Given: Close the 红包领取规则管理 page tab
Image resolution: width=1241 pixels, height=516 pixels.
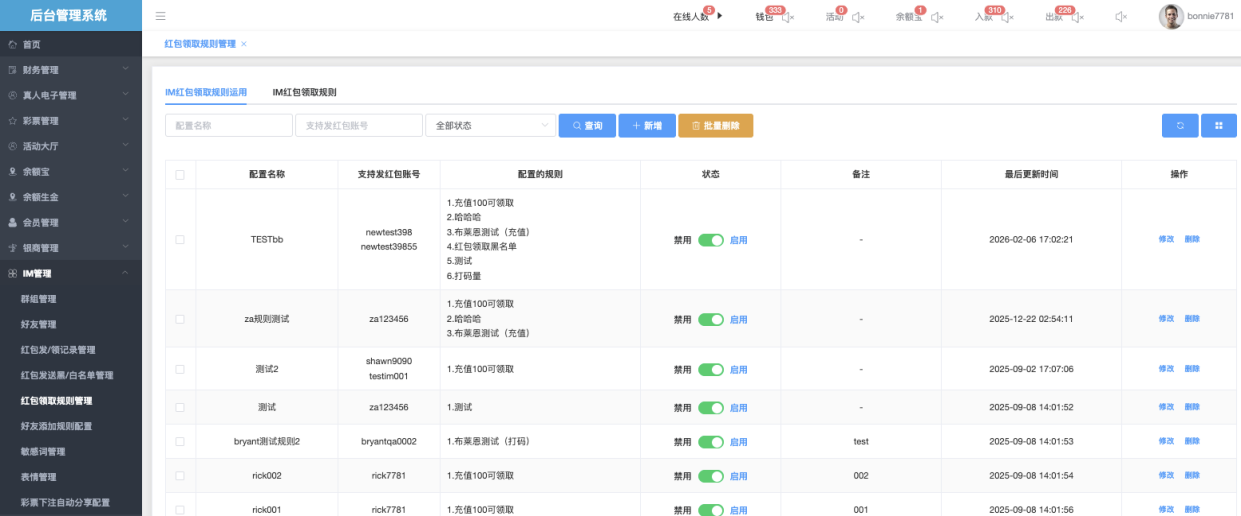Looking at the screenshot, I should pos(244,44).
